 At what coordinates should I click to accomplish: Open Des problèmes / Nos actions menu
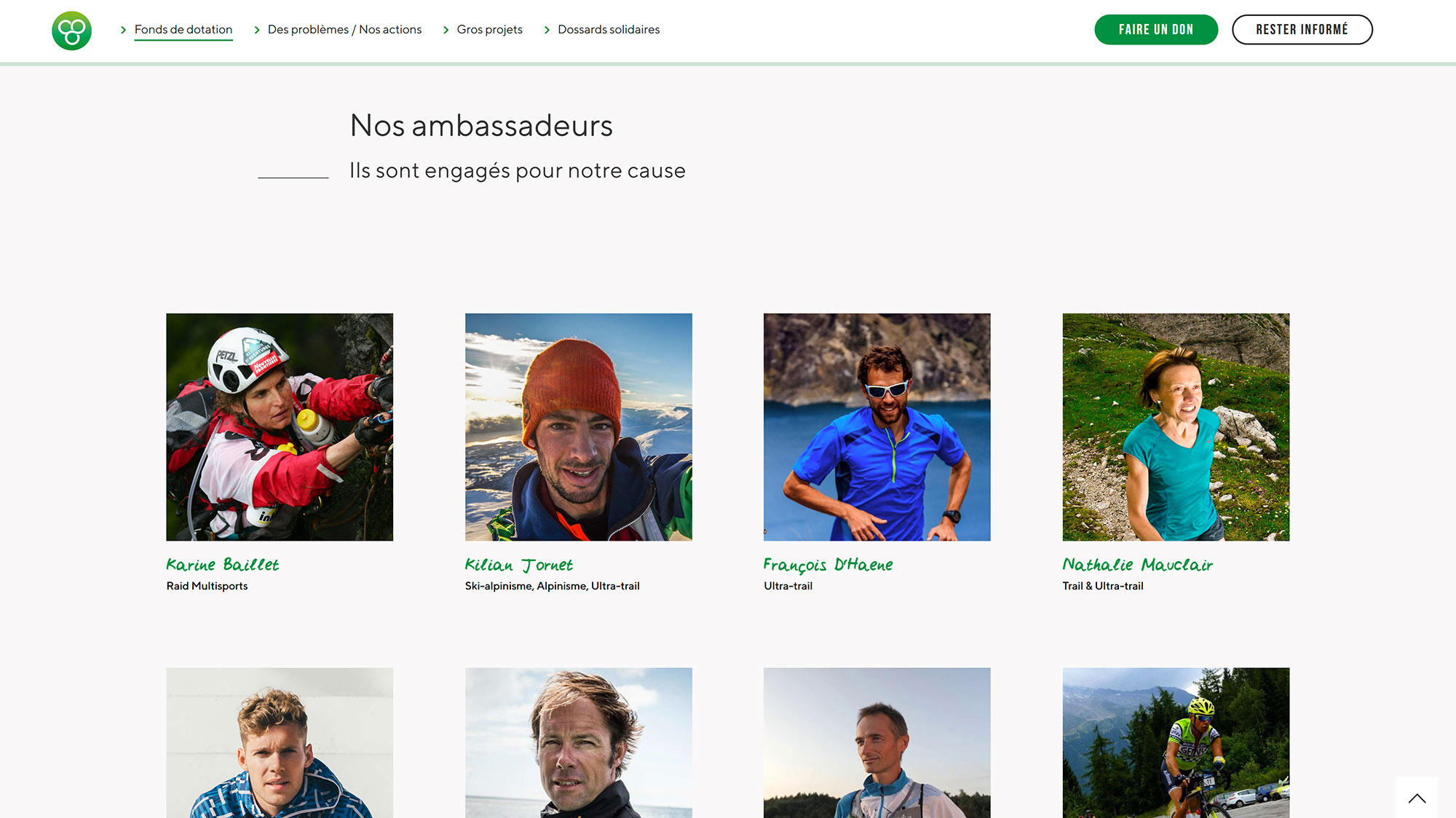pos(344,30)
